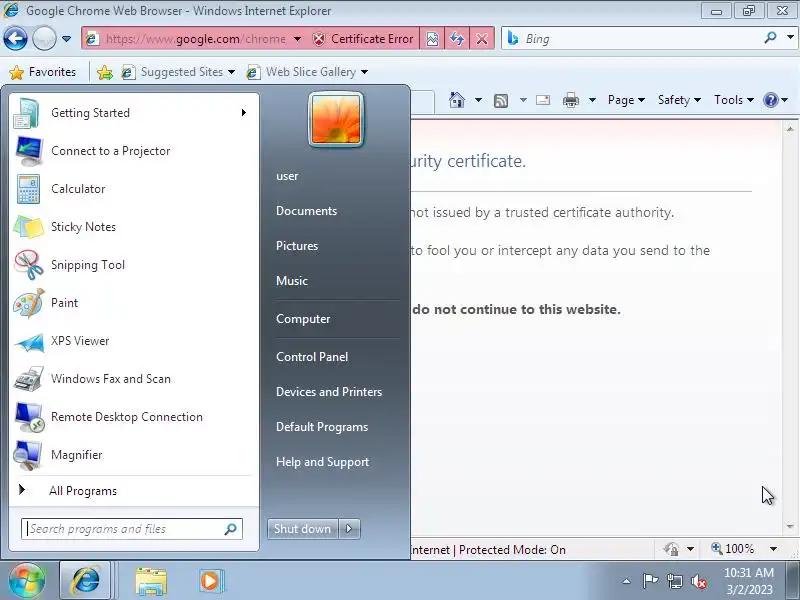Open Windows Media Player from taskbar
800x600 pixels.
point(210,581)
